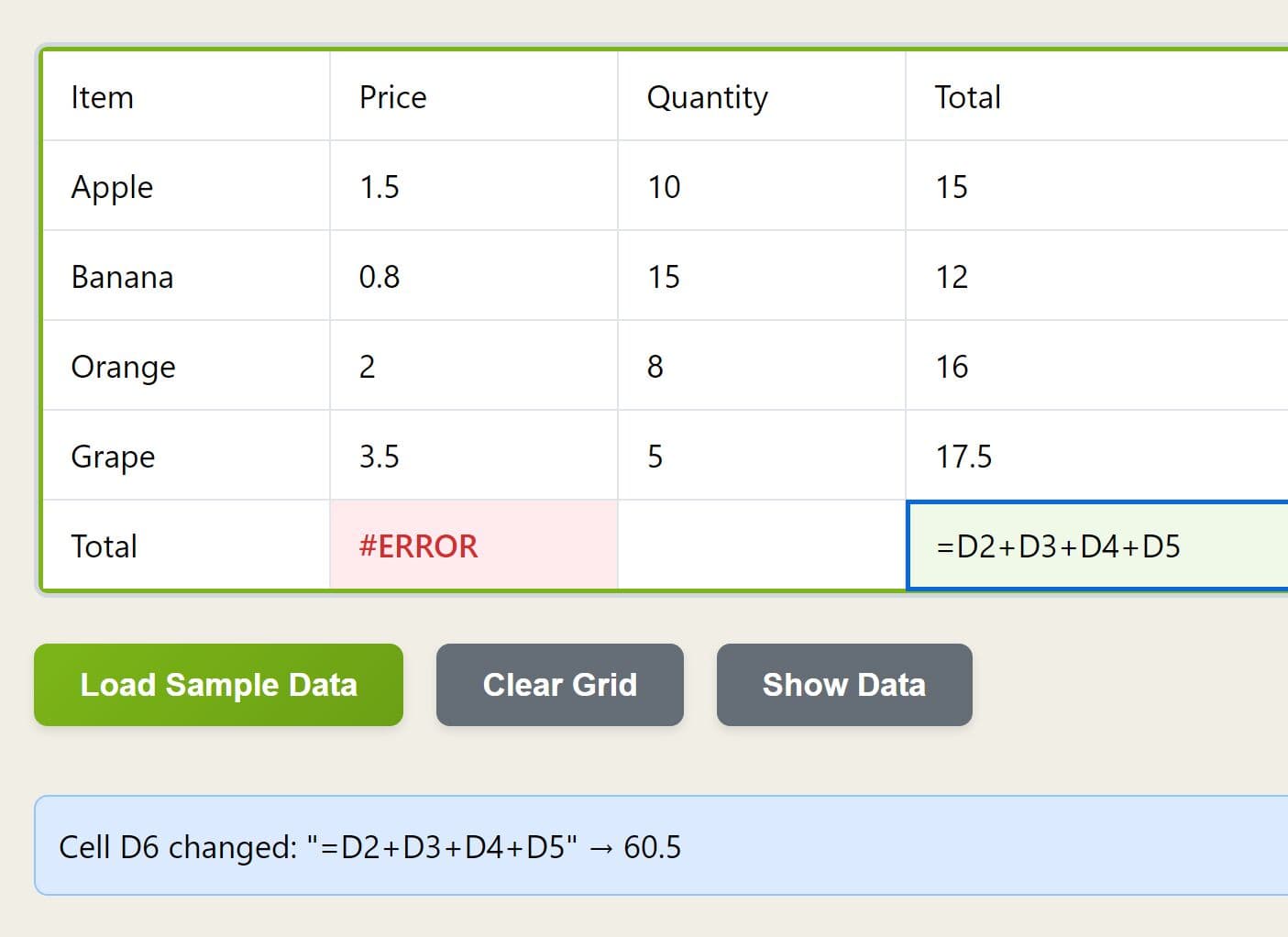Select the Grape quantity cell 5

(x=762, y=456)
